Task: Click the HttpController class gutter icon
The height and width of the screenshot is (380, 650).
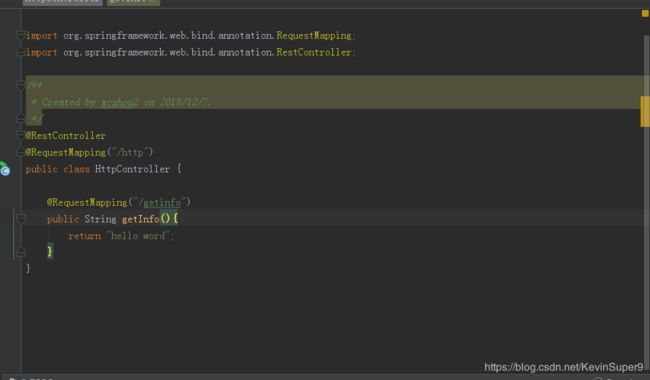Action: tap(5, 169)
